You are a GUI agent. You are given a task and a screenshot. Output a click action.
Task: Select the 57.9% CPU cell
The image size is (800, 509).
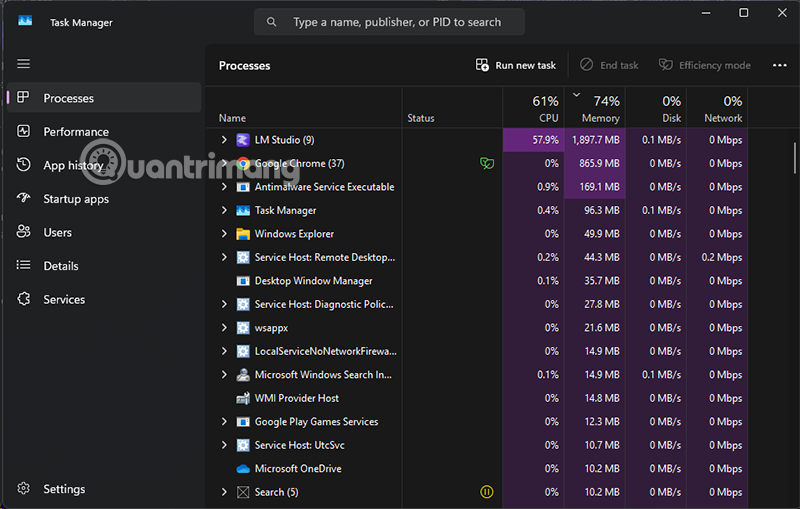click(x=534, y=140)
